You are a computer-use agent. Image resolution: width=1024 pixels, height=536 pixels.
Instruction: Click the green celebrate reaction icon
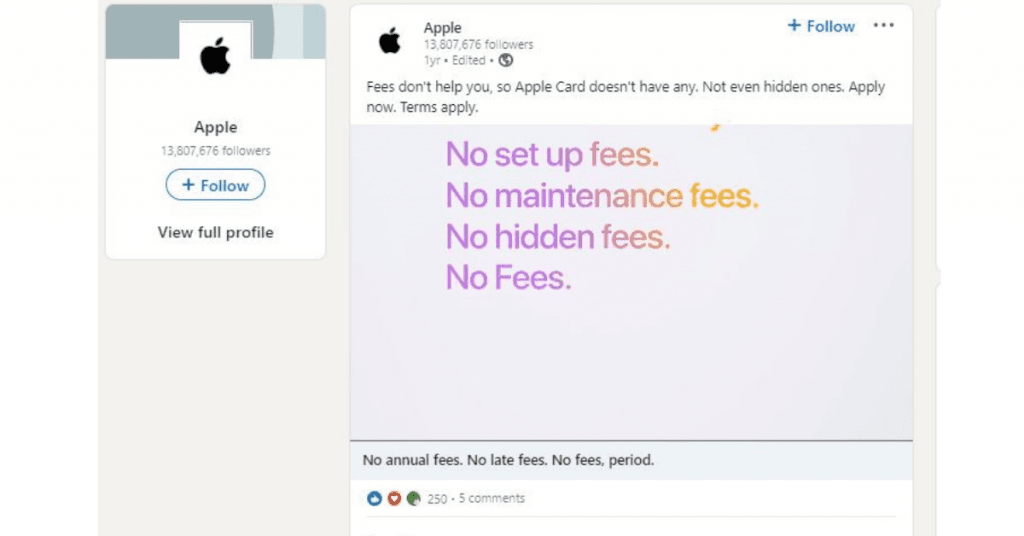coord(413,499)
